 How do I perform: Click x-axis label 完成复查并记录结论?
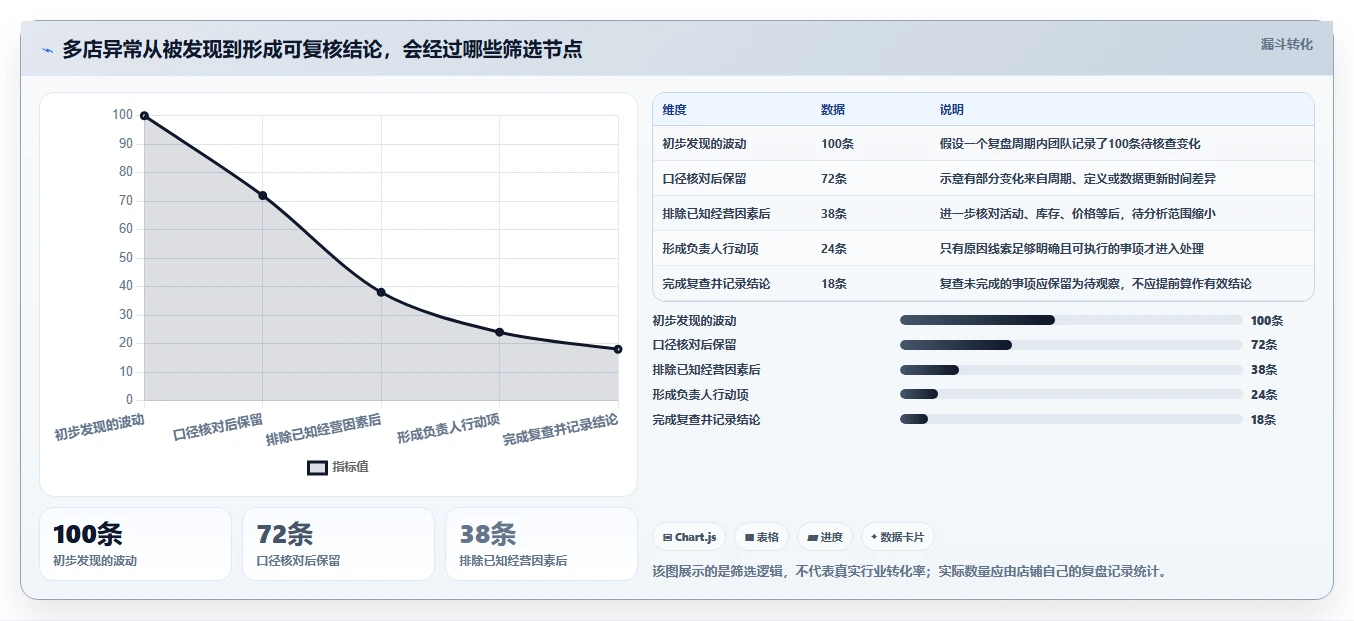click(x=560, y=430)
